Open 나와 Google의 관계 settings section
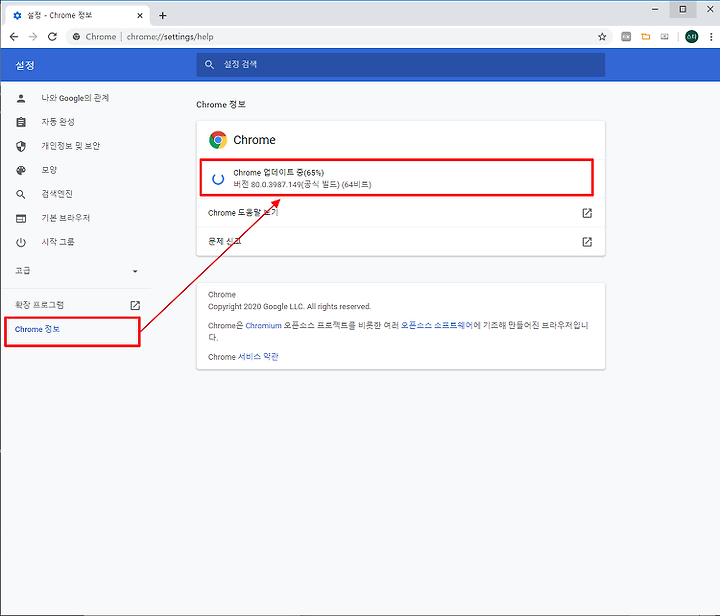This screenshot has width=720, height=616. [75, 98]
